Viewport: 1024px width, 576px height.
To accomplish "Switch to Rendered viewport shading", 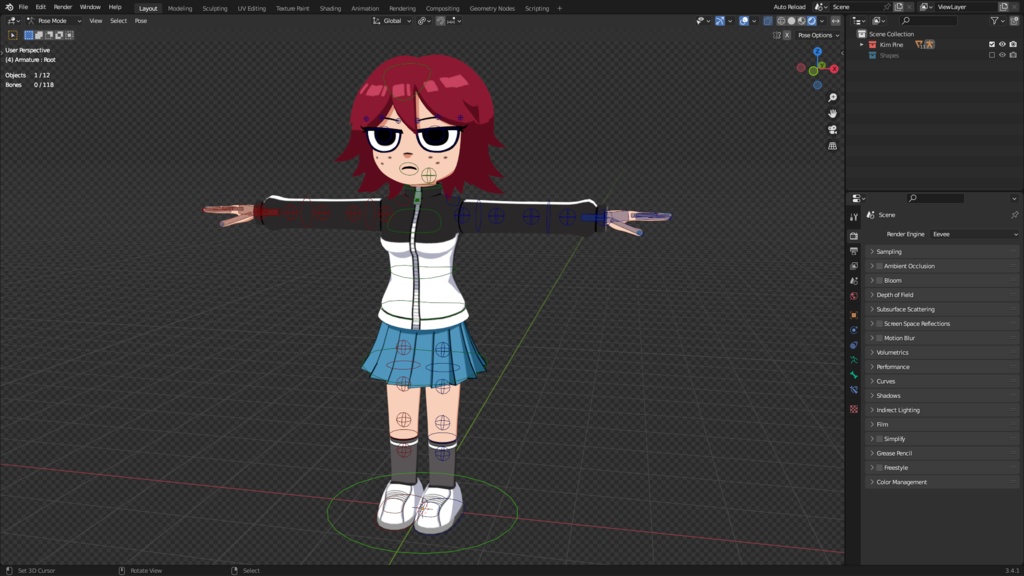I will 812,21.
